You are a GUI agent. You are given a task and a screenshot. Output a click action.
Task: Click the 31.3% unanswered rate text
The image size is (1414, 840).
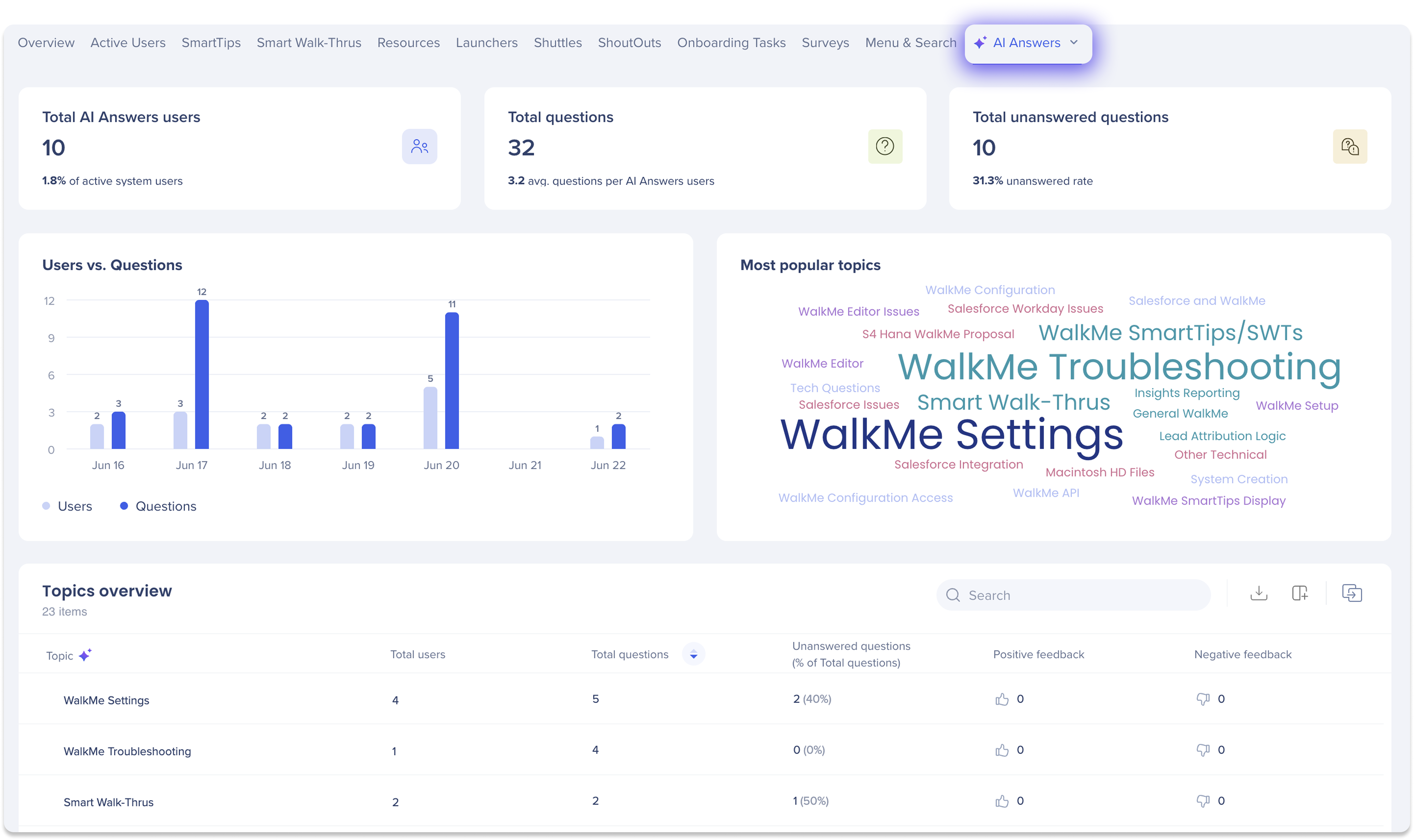click(x=1032, y=181)
